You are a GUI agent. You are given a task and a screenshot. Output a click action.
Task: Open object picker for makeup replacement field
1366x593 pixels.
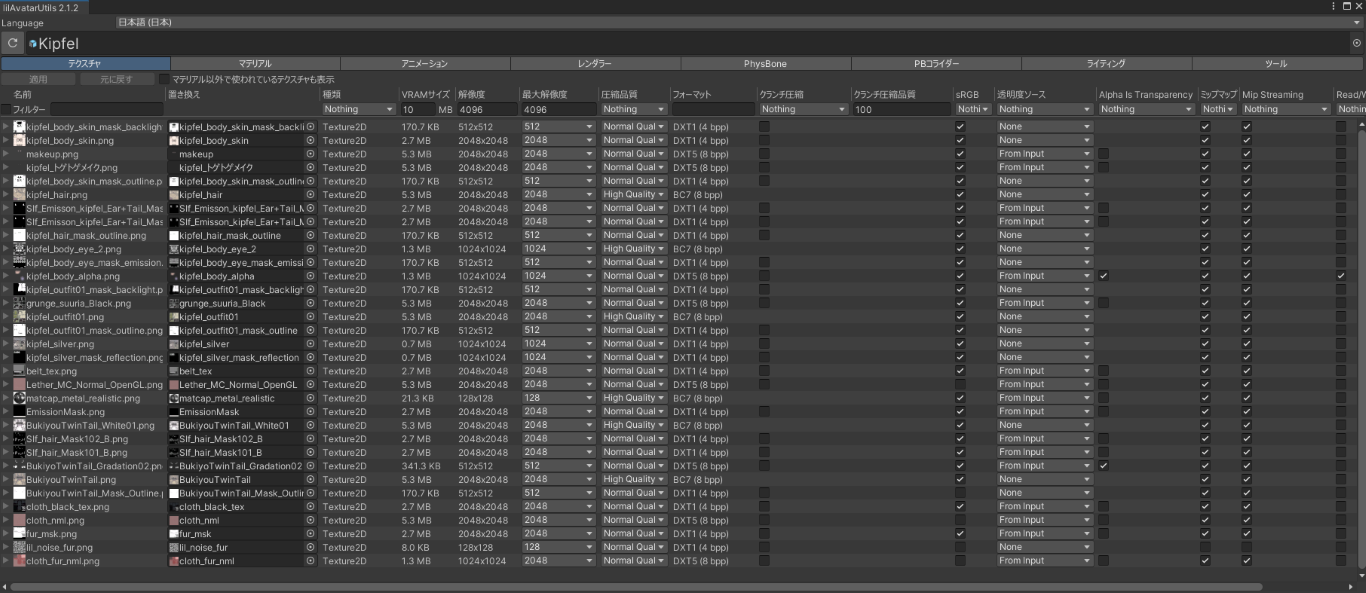pyautogui.click(x=310, y=154)
